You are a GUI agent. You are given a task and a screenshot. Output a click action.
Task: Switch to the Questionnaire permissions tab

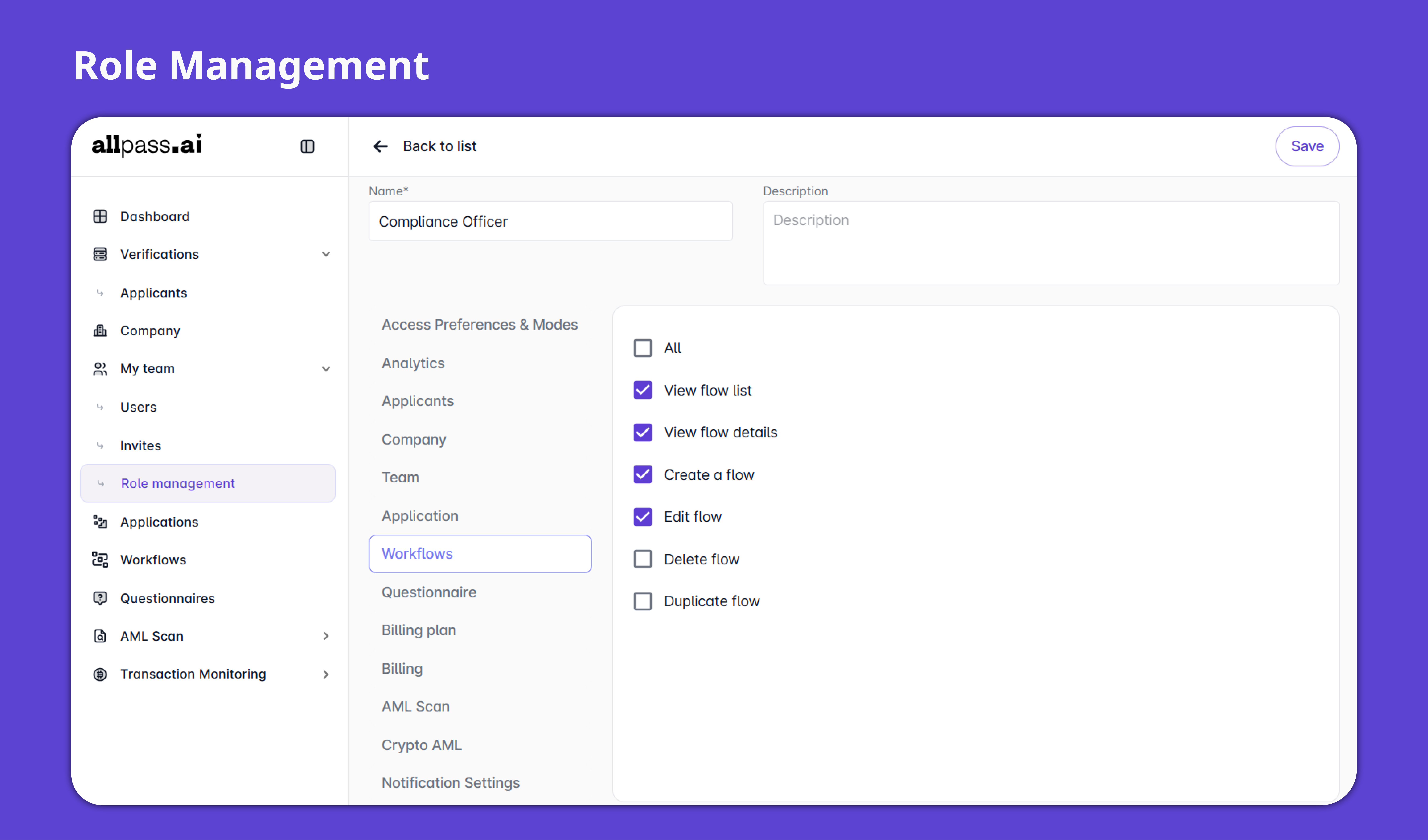pos(429,592)
